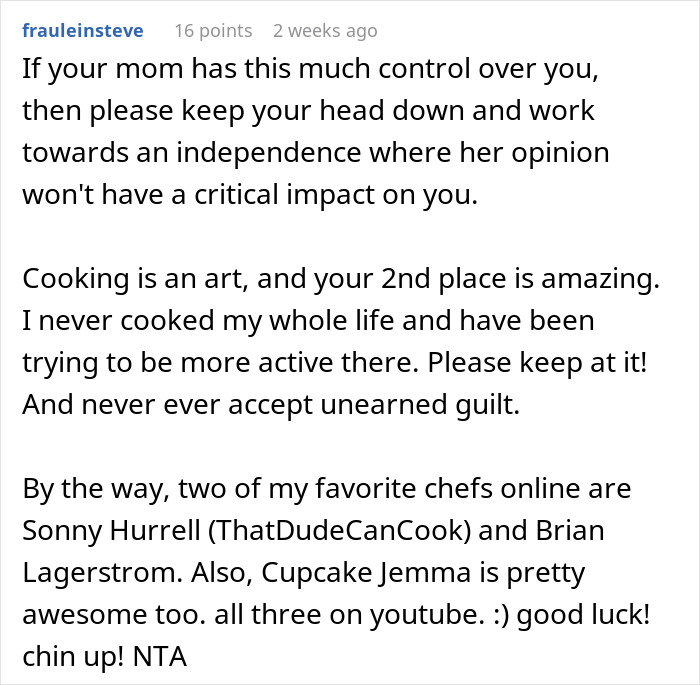Image resolution: width=700 pixels, height=685 pixels.
Task: Click the 2 weeks ago timestamp
Action: pyautogui.click(x=325, y=31)
